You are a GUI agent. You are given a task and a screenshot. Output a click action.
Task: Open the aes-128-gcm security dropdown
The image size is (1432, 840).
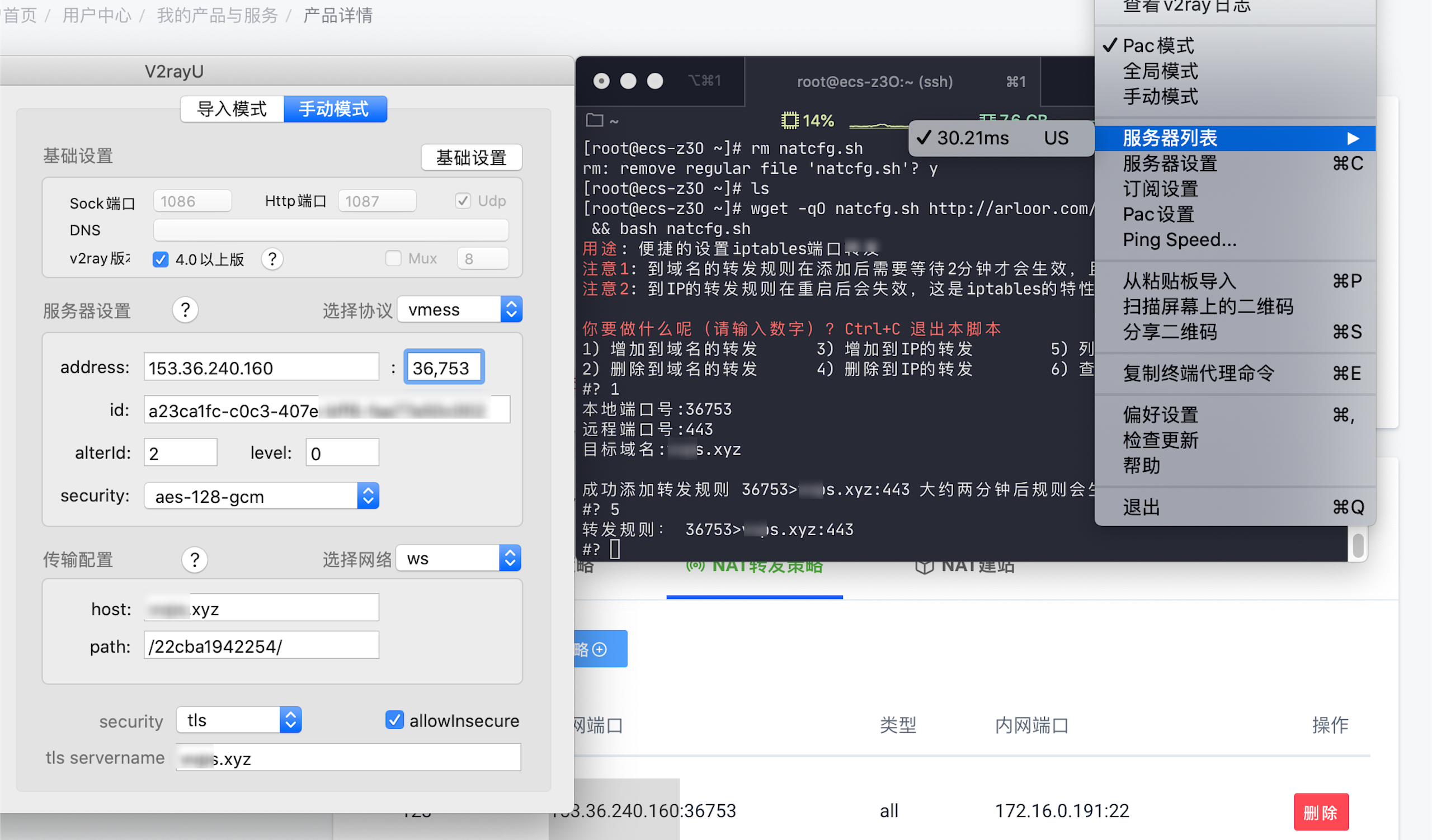[261, 496]
